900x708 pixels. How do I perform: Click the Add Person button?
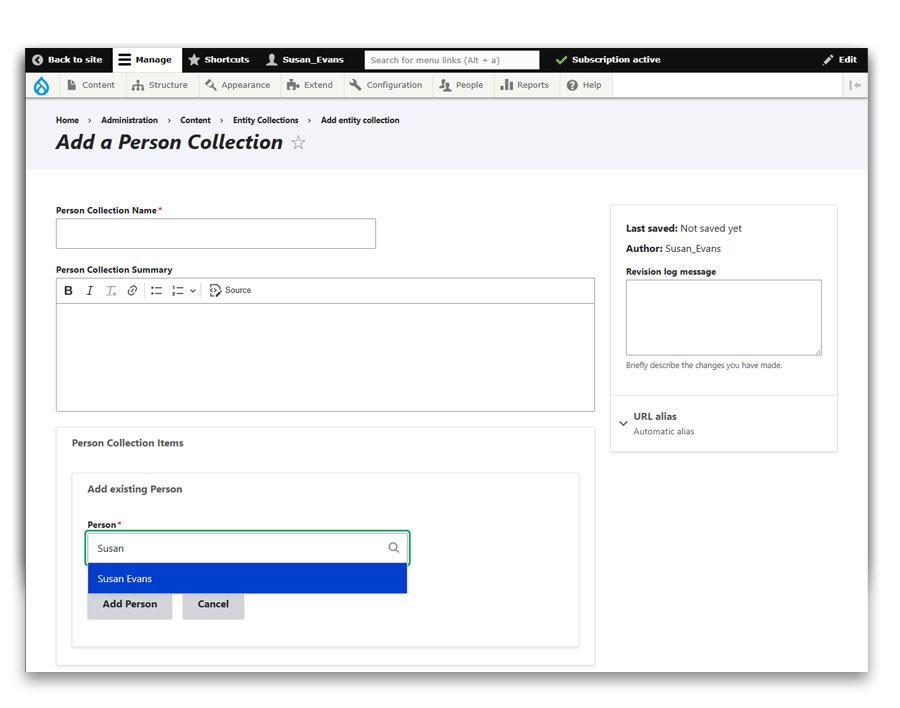coord(129,605)
